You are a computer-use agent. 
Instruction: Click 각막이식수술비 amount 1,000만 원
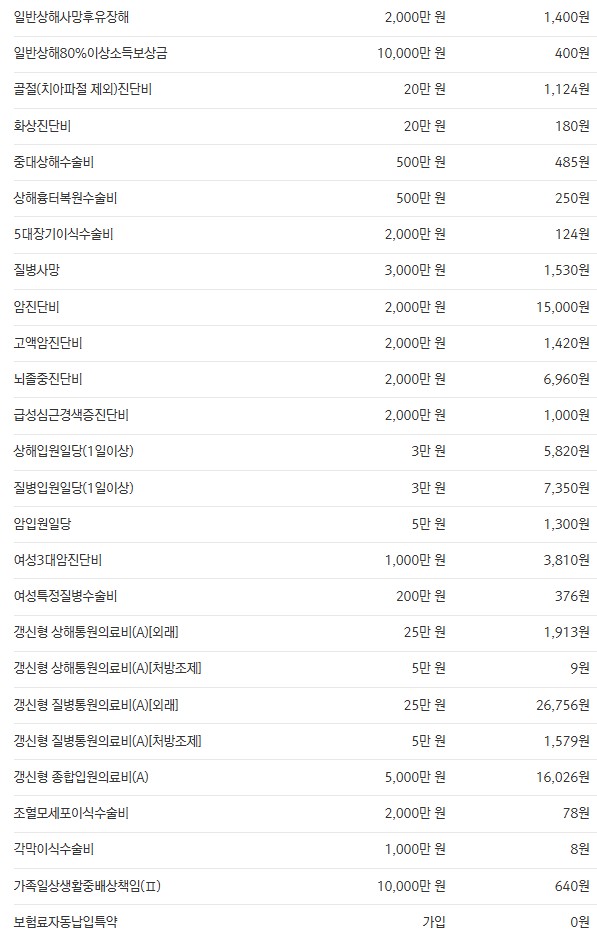tap(415, 849)
